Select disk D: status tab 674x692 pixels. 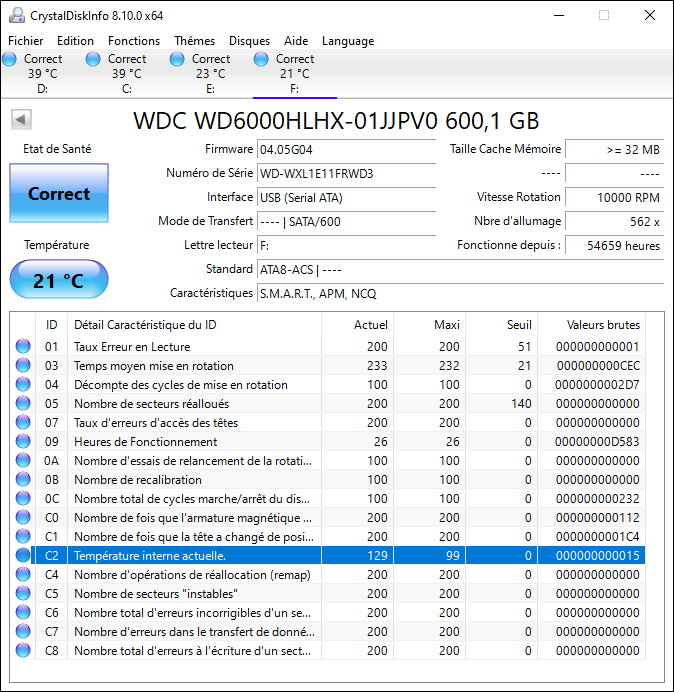click(x=42, y=74)
